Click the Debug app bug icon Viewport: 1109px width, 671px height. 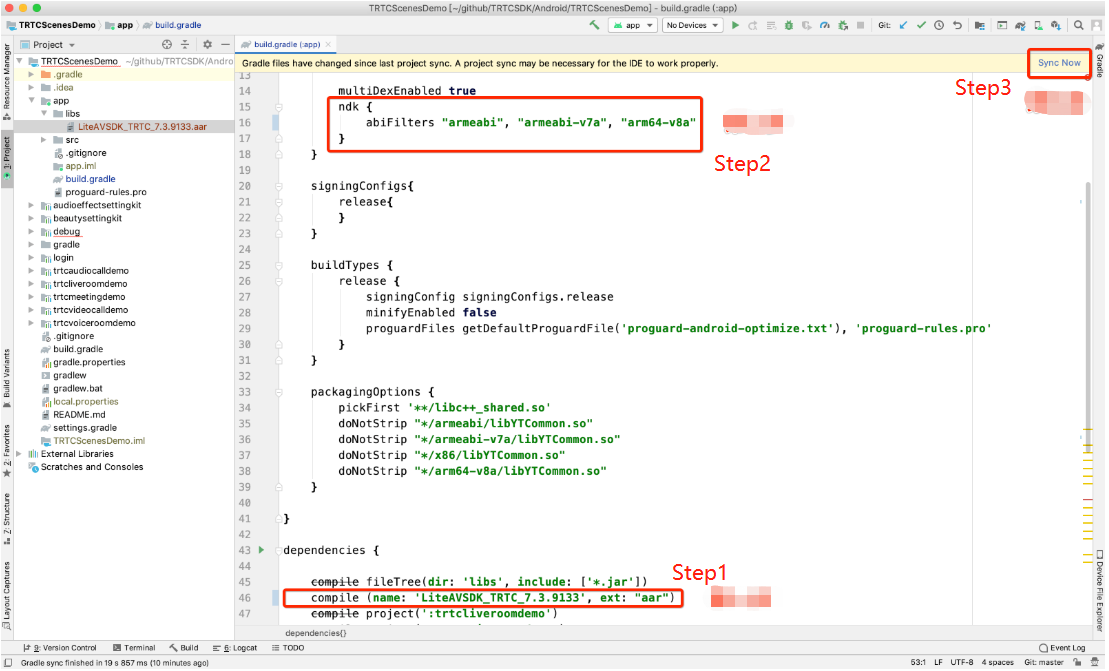789,25
